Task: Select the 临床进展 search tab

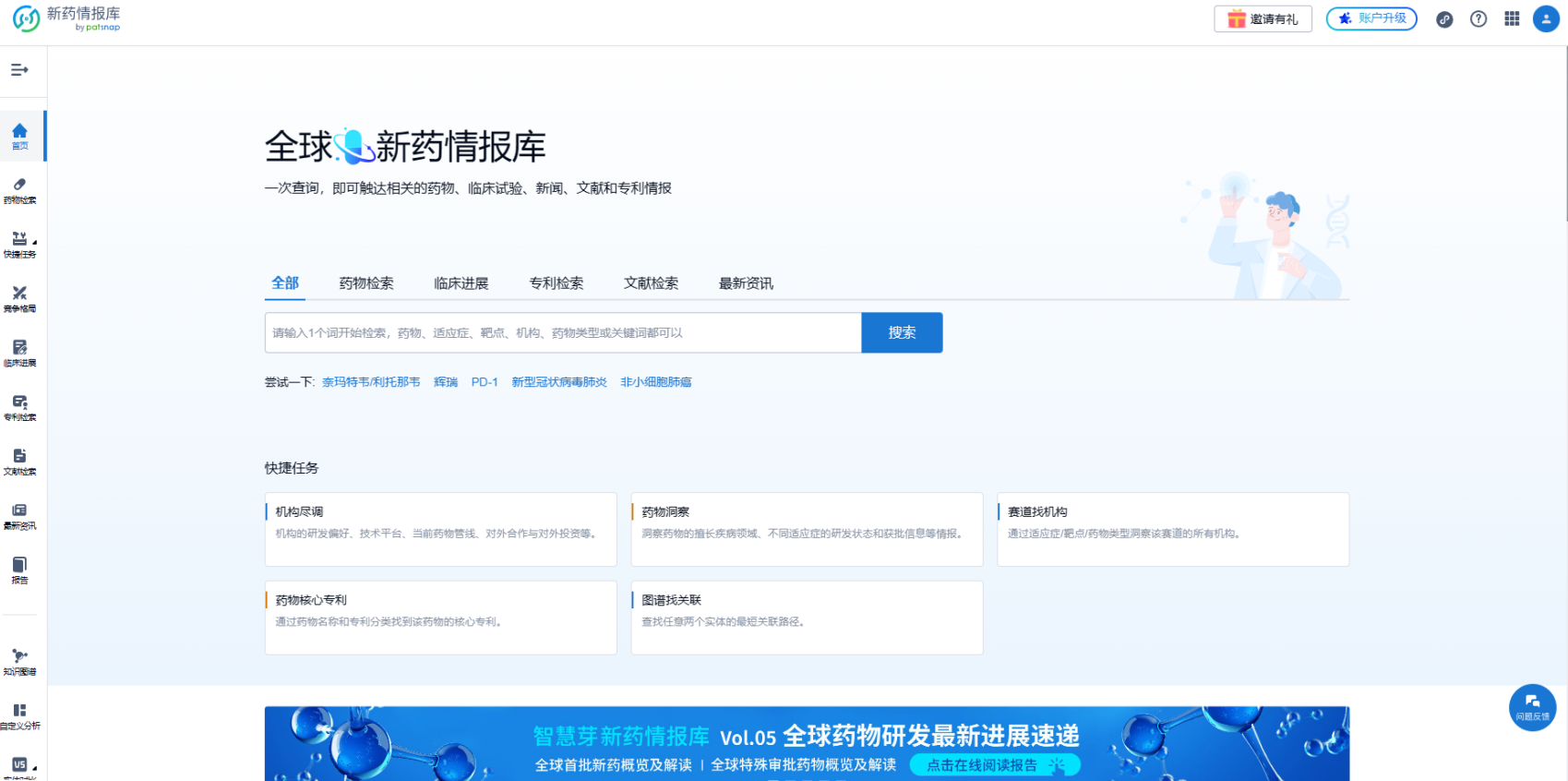Action: click(x=461, y=283)
